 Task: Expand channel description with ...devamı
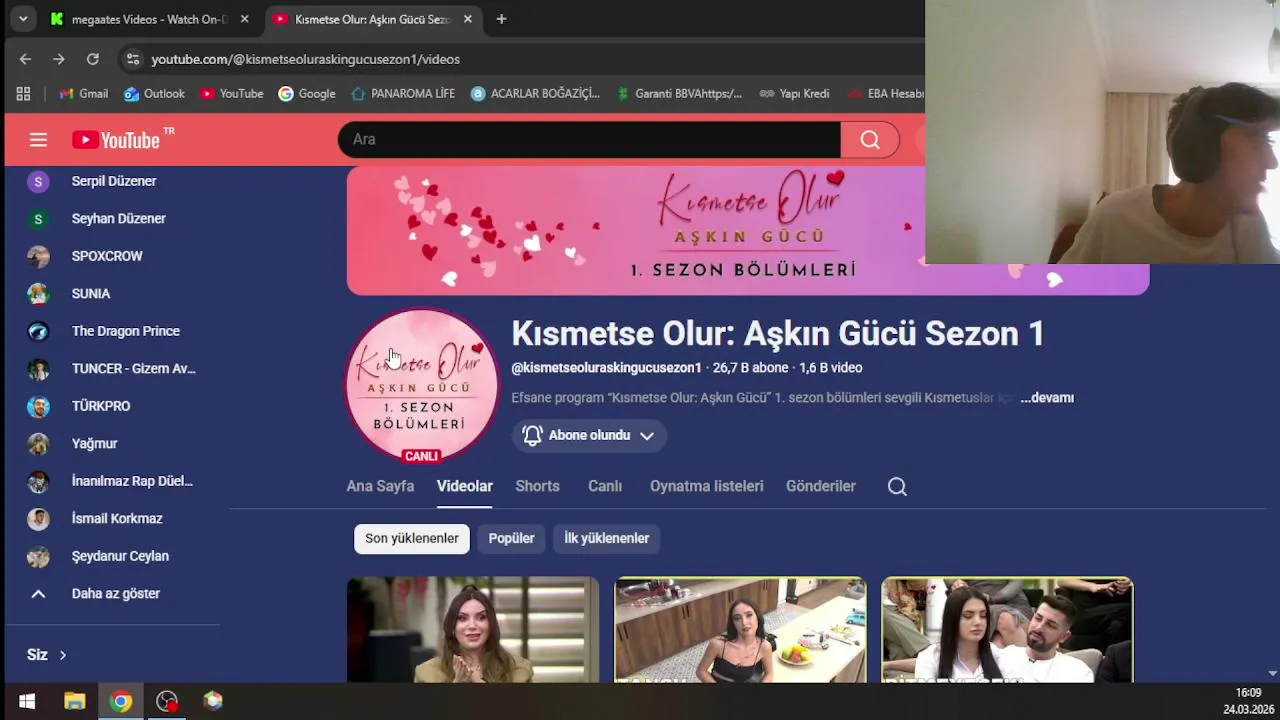(1046, 398)
